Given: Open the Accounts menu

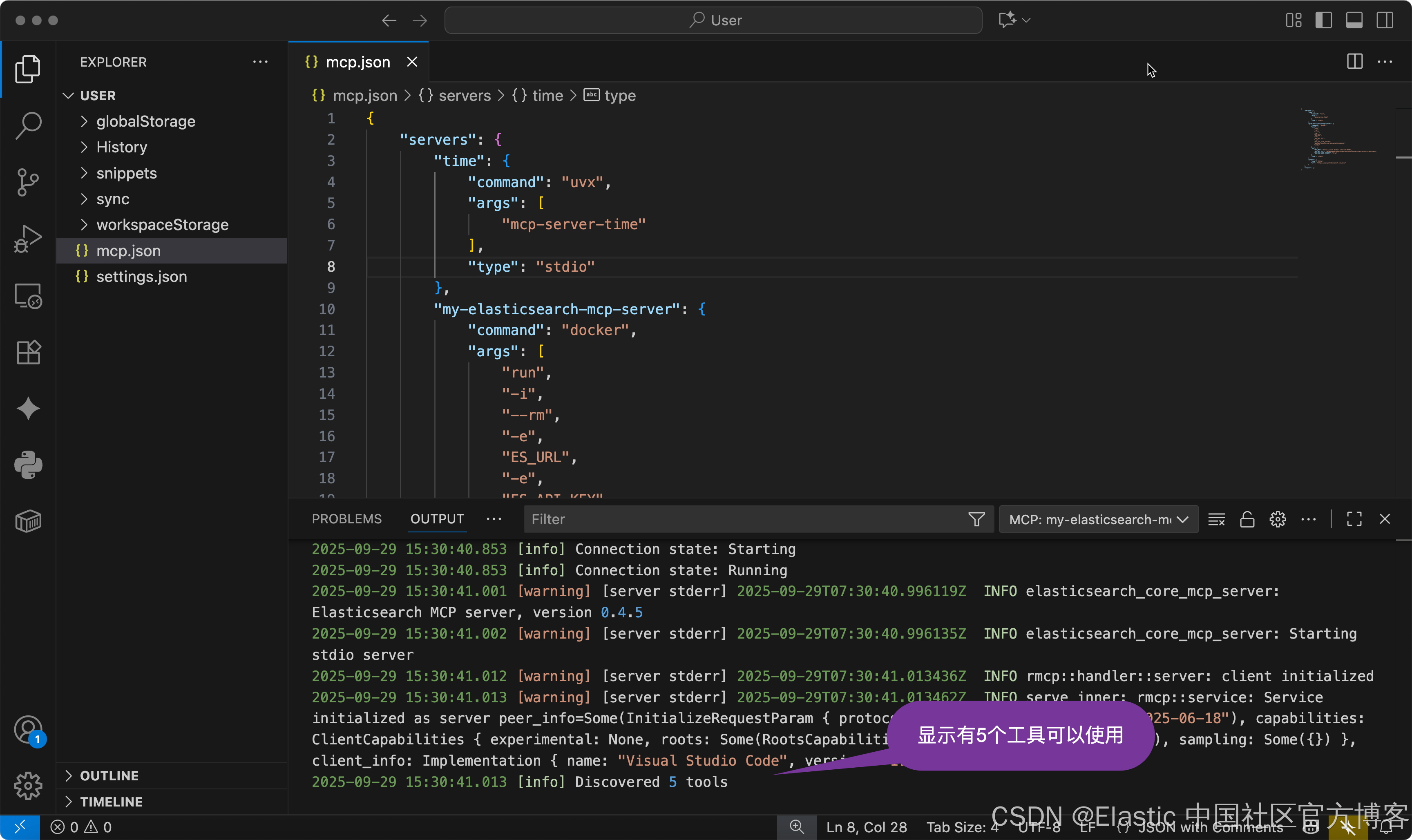Looking at the screenshot, I should [28, 730].
